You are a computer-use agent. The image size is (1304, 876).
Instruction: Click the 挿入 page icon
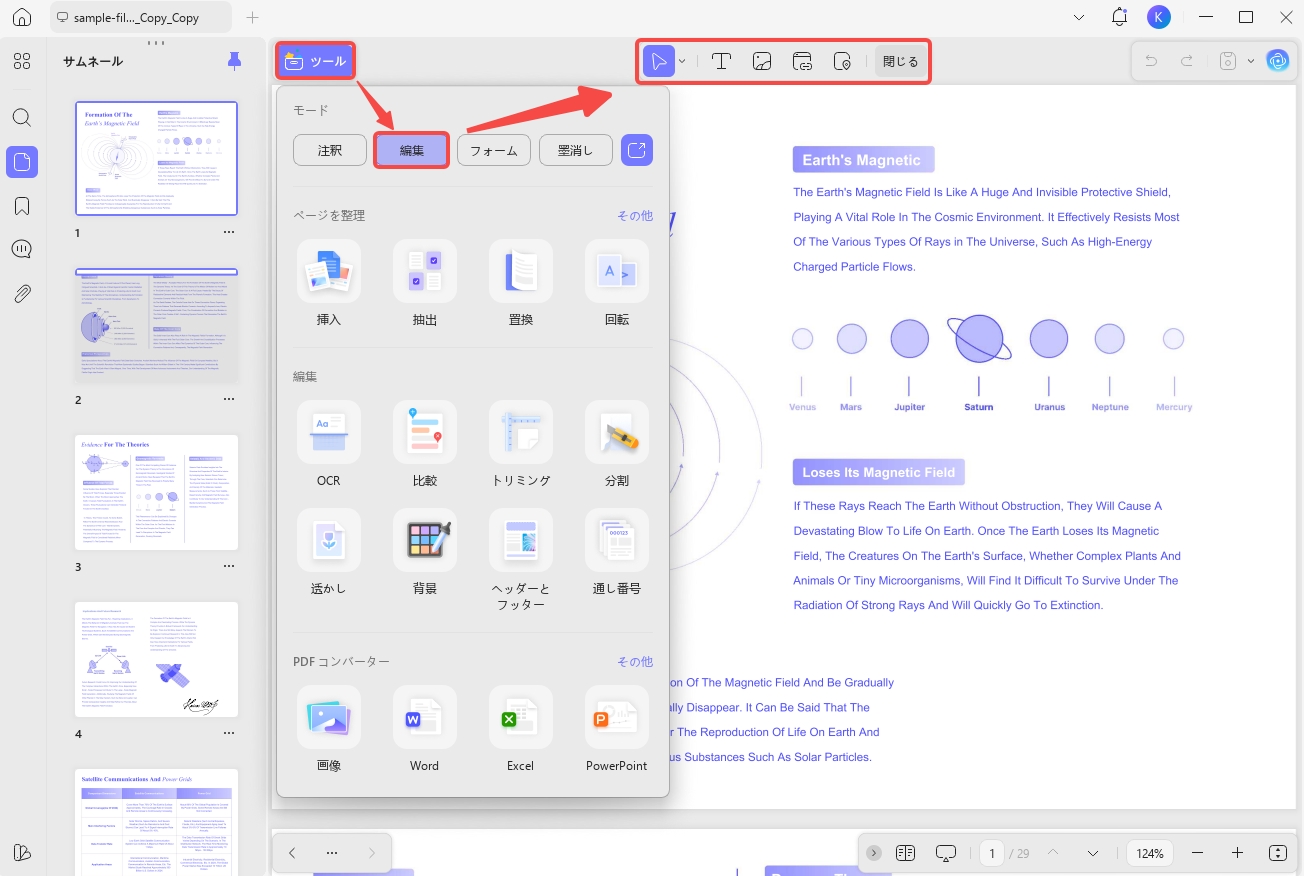[329, 271]
